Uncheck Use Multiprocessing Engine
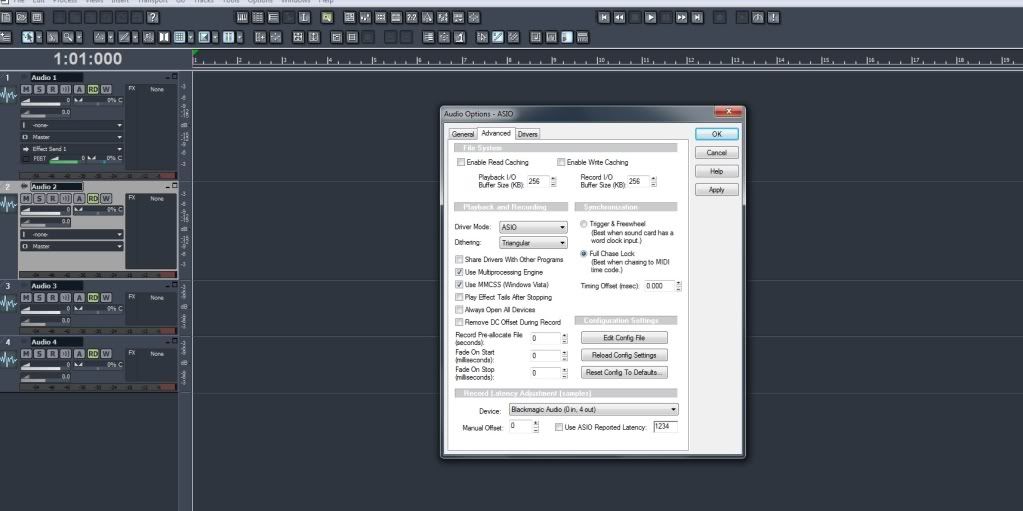 coord(460,272)
